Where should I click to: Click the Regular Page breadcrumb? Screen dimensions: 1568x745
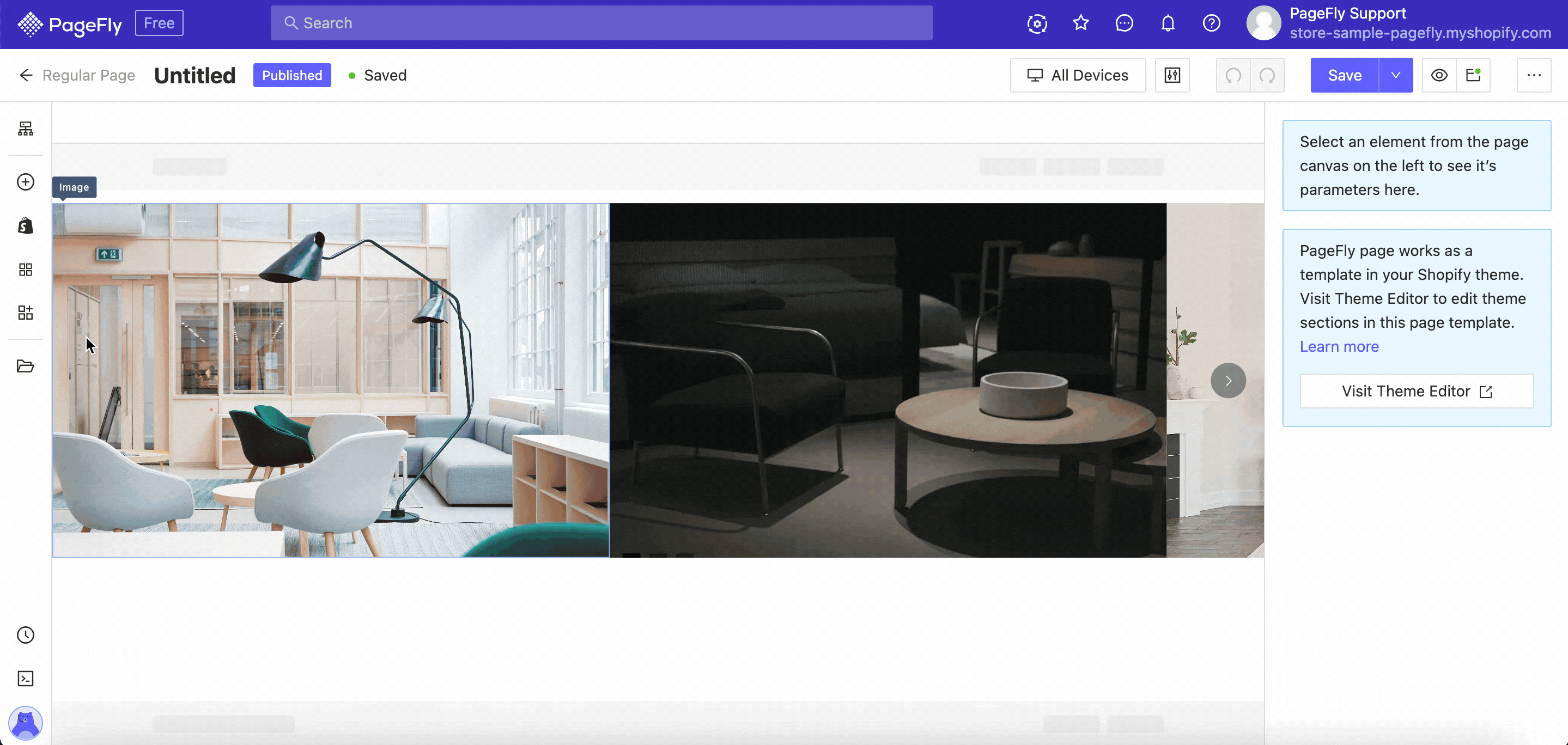[89, 75]
